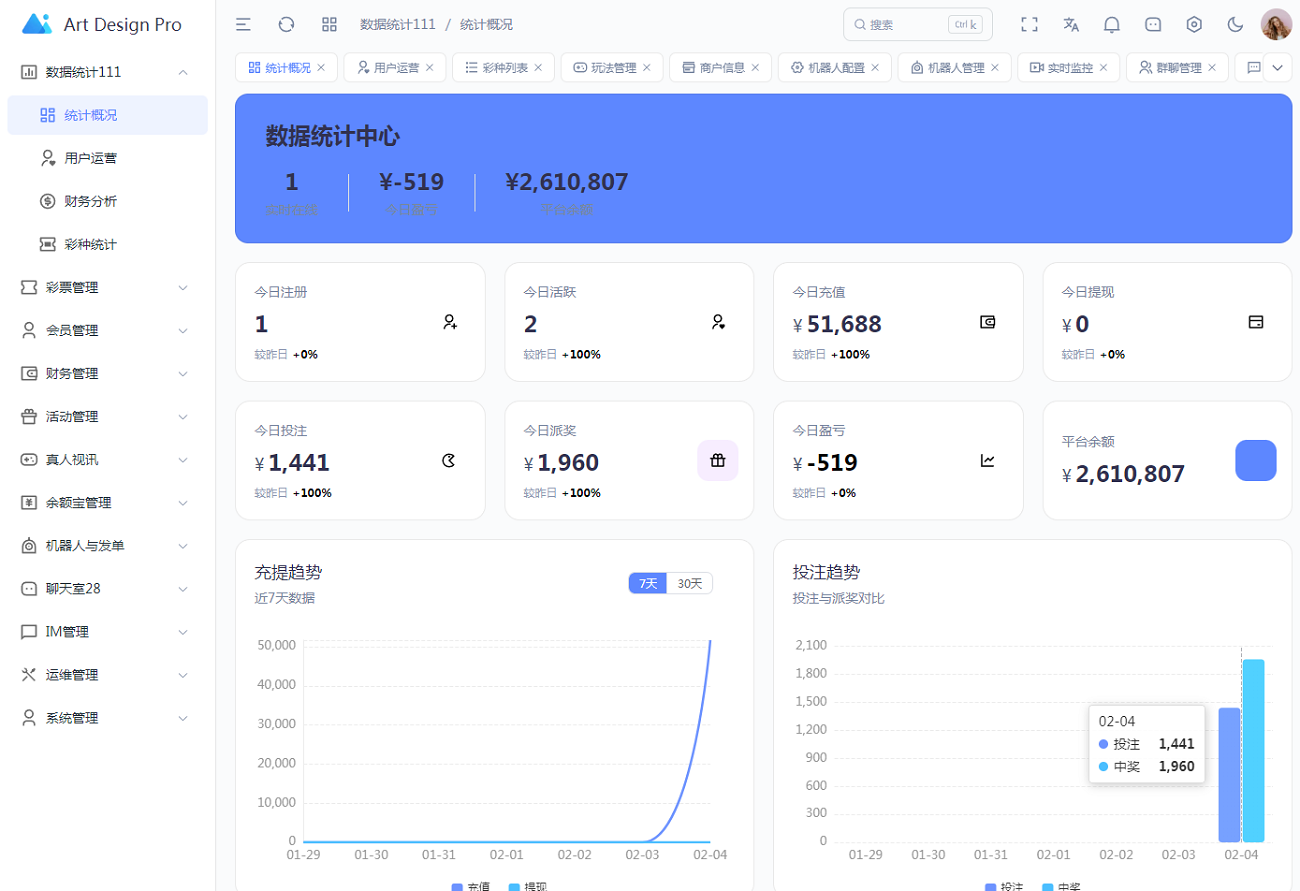The height and width of the screenshot is (891, 1300).
Task: Switch to the 玩法管理 tab
Action: click(x=604, y=67)
